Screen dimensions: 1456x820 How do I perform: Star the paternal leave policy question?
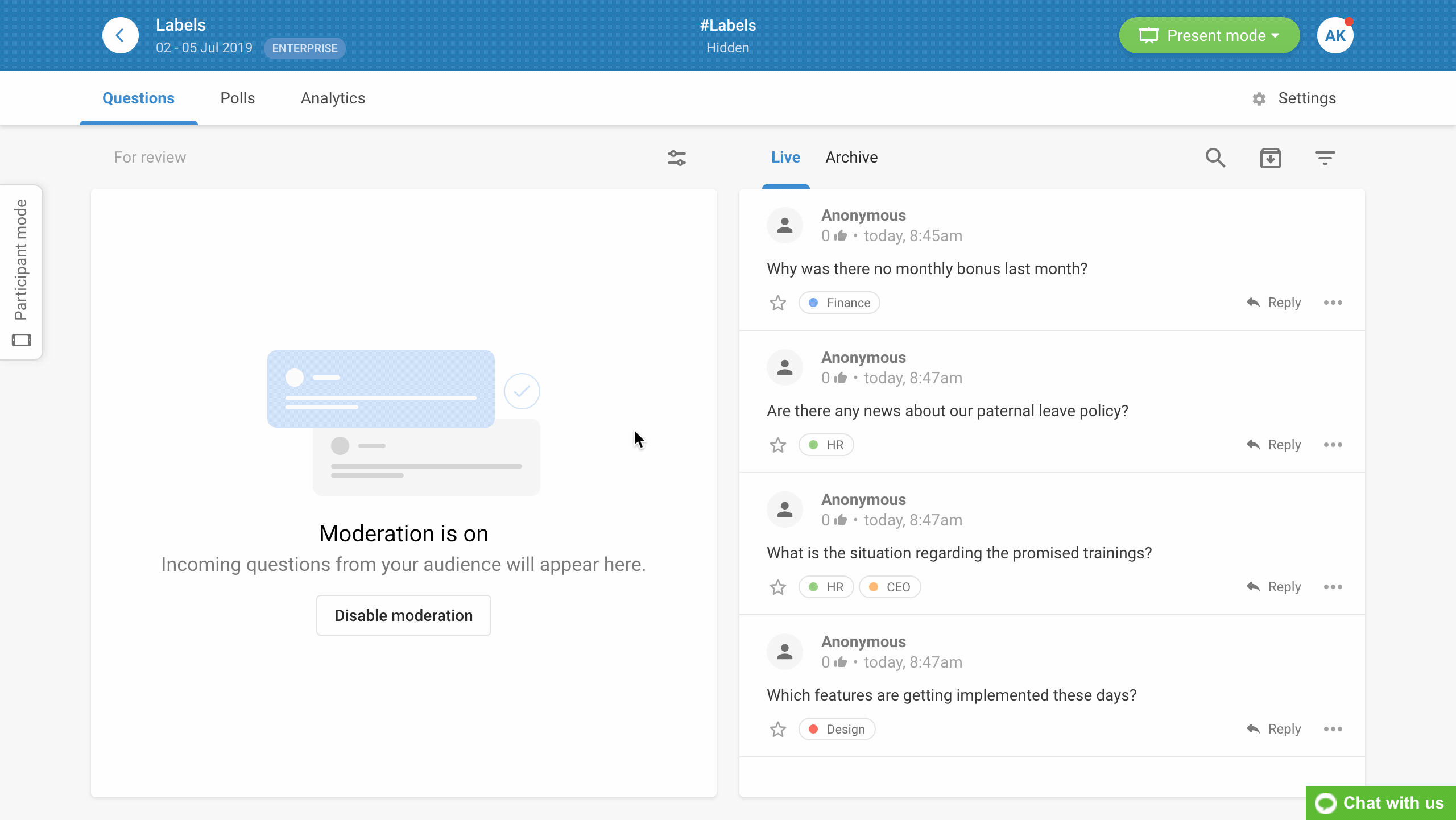pyautogui.click(x=777, y=445)
